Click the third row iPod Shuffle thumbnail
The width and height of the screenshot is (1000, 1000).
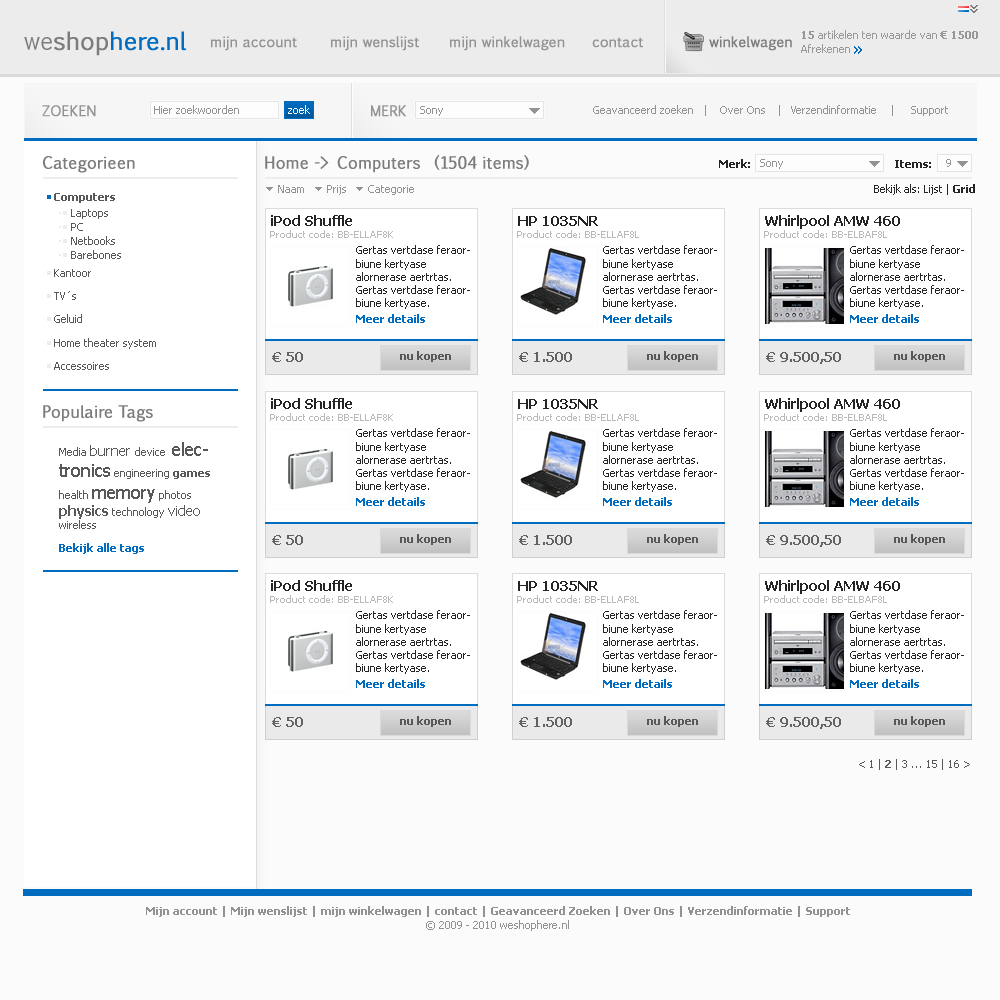[311, 651]
